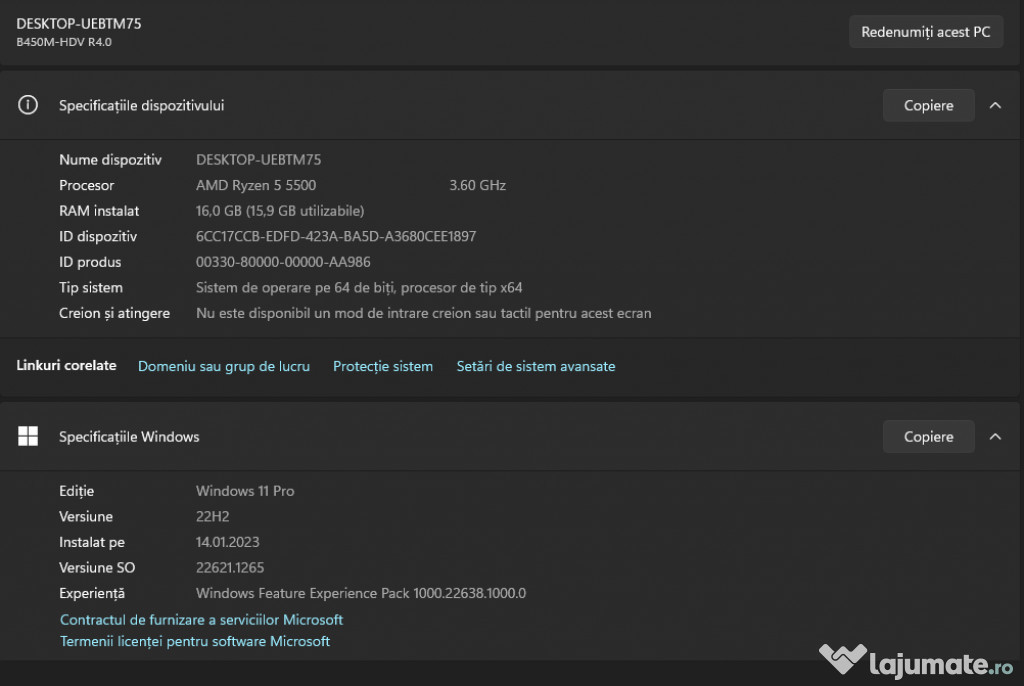Click the ID dispozitiv label
Image resolution: width=1024 pixels, height=686 pixels.
[x=98, y=236]
